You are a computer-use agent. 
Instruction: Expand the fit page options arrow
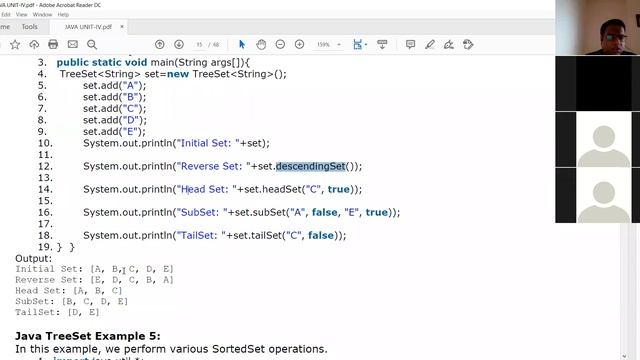coord(366,44)
